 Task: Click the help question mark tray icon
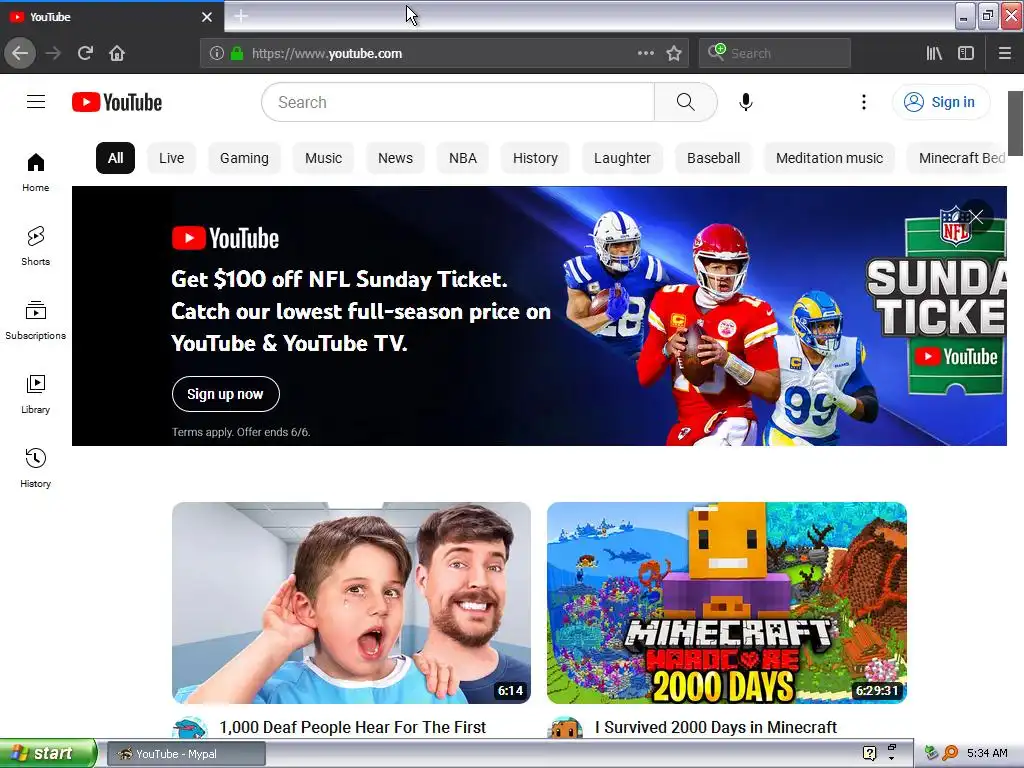tap(869, 753)
